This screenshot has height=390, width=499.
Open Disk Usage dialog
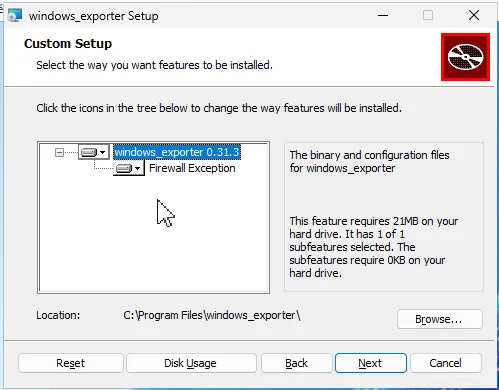tap(191, 363)
